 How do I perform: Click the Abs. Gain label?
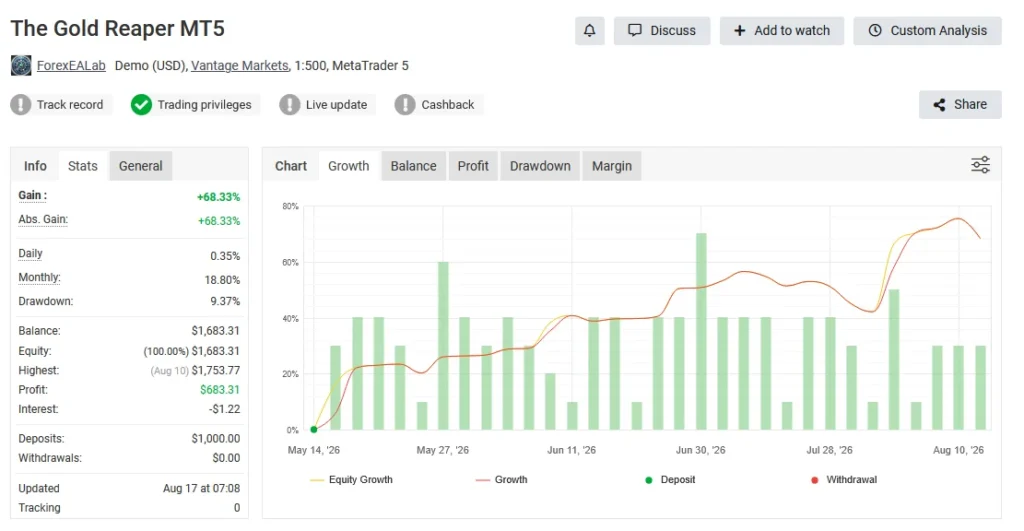pos(43,219)
